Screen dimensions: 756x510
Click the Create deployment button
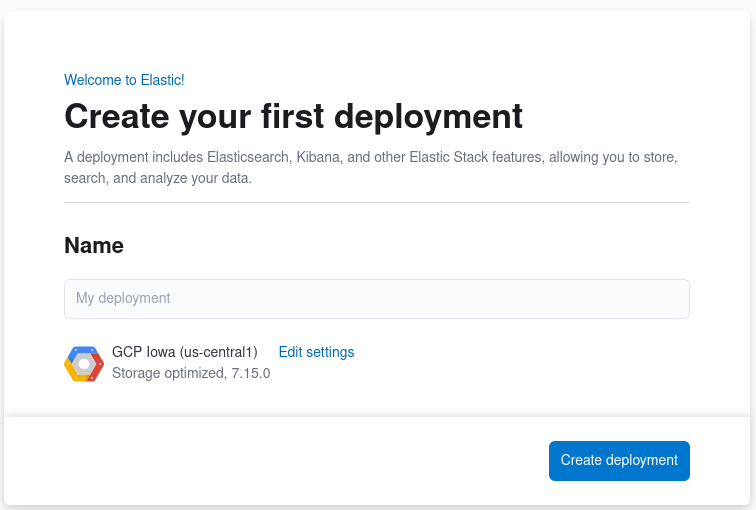point(619,460)
